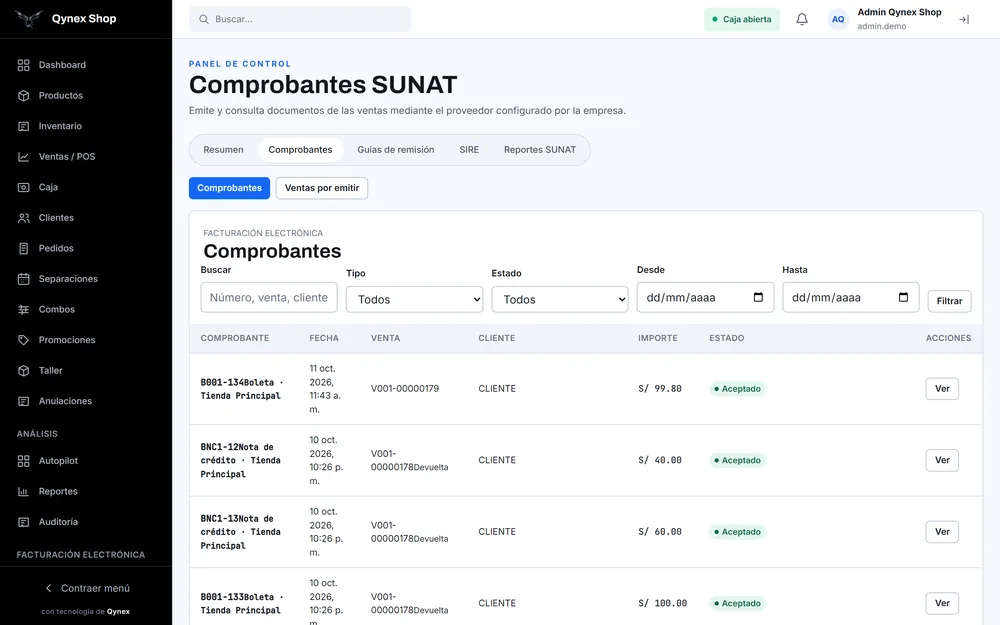Image resolution: width=1000 pixels, height=625 pixels.
Task: Click the S/ 40.00 amount
Action: [660, 460]
